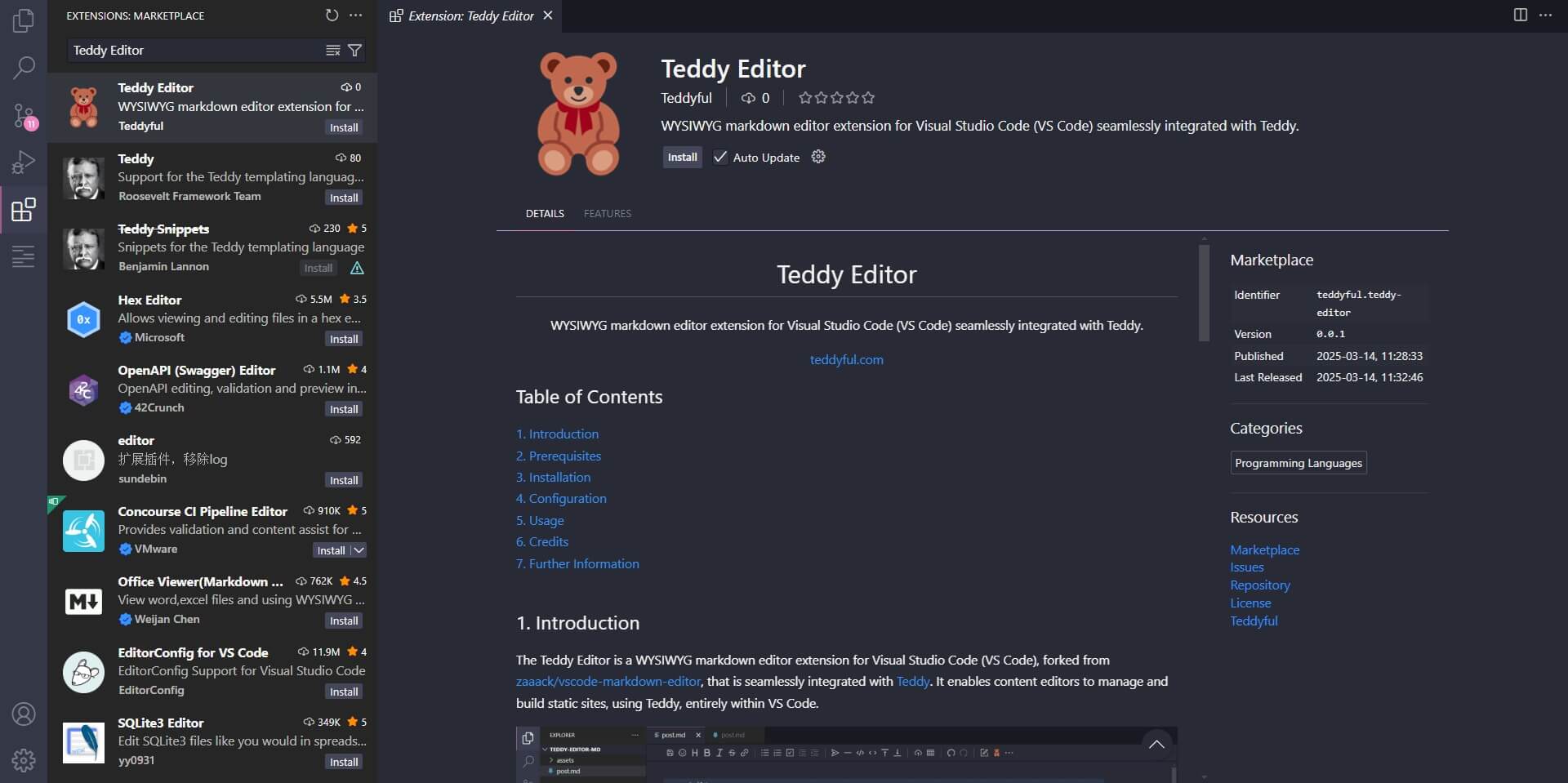The width and height of the screenshot is (1568, 783).
Task: Open the outline list icon in activity bar
Action: [x=24, y=256]
